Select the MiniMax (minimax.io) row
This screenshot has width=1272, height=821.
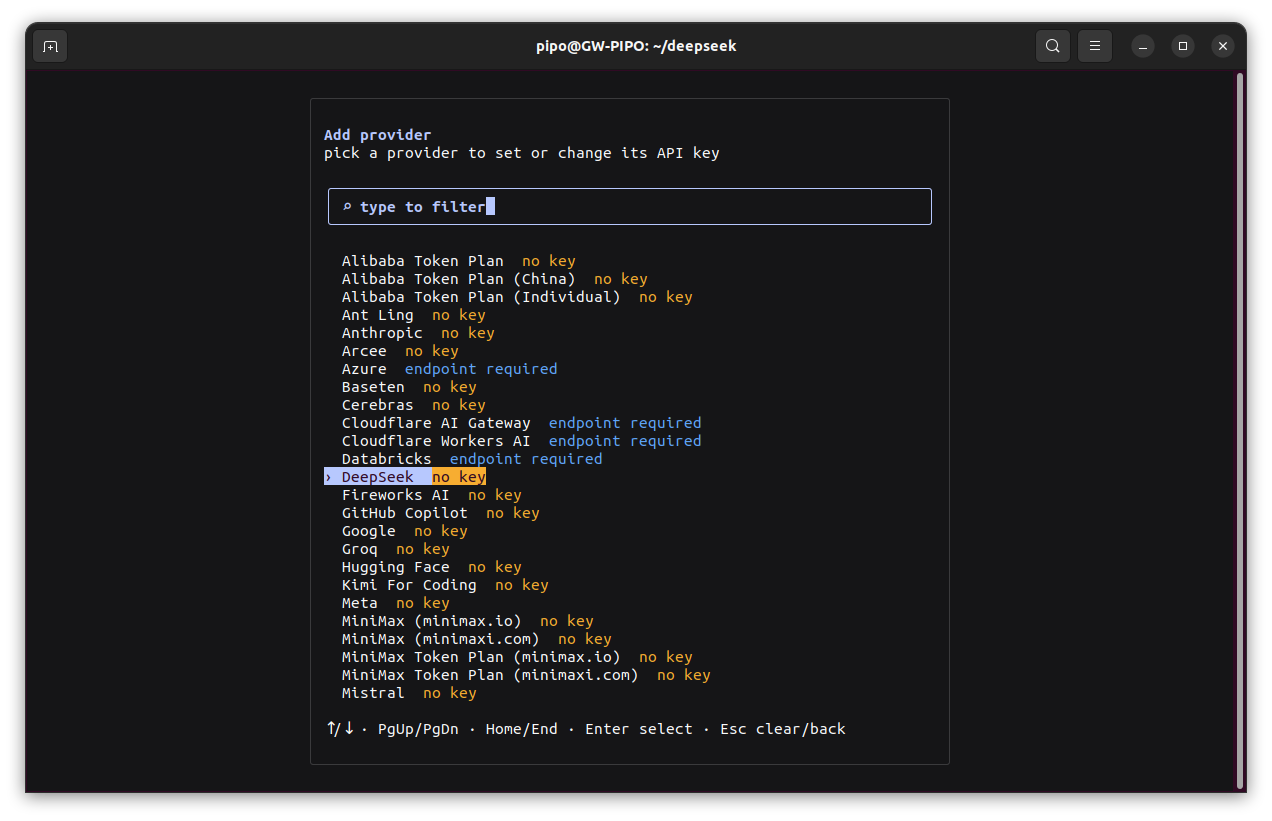pyautogui.click(x=467, y=621)
